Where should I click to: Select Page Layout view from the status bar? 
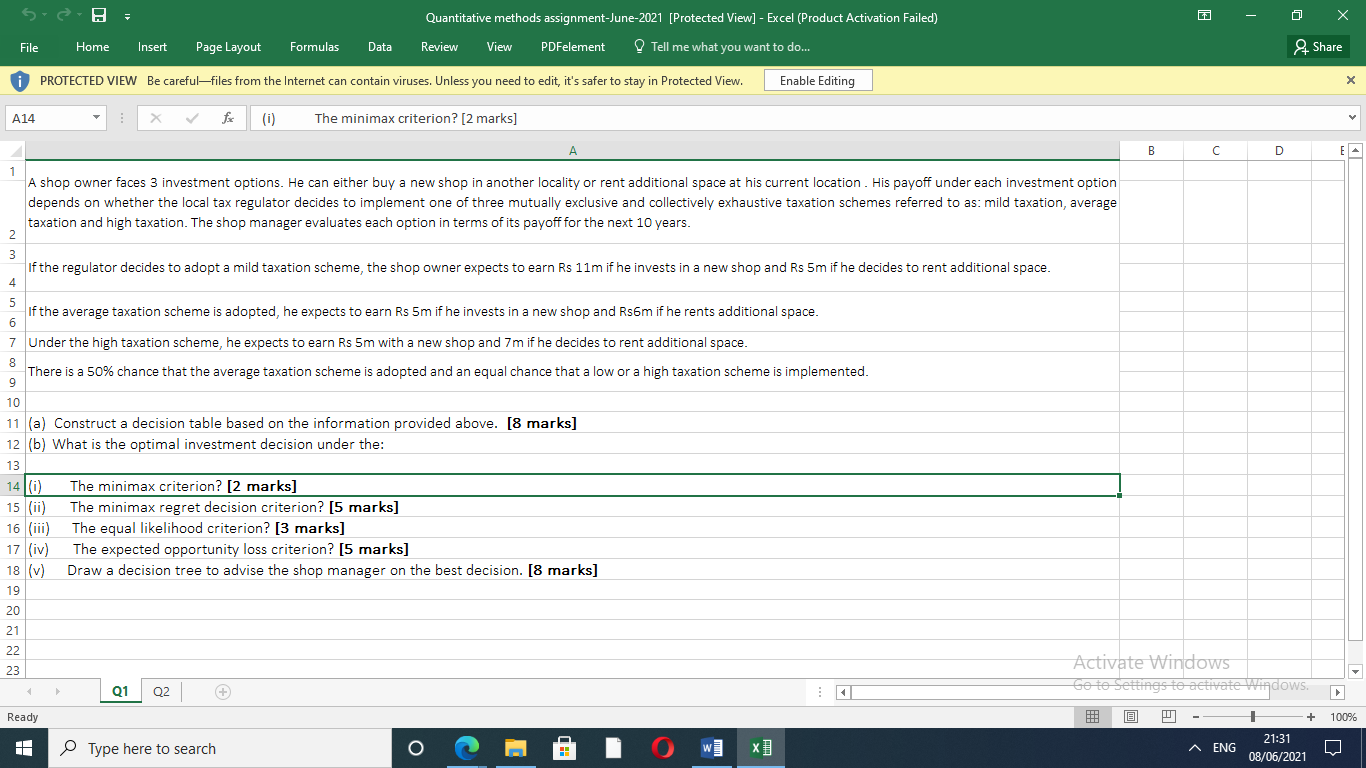(x=1131, y=716)
